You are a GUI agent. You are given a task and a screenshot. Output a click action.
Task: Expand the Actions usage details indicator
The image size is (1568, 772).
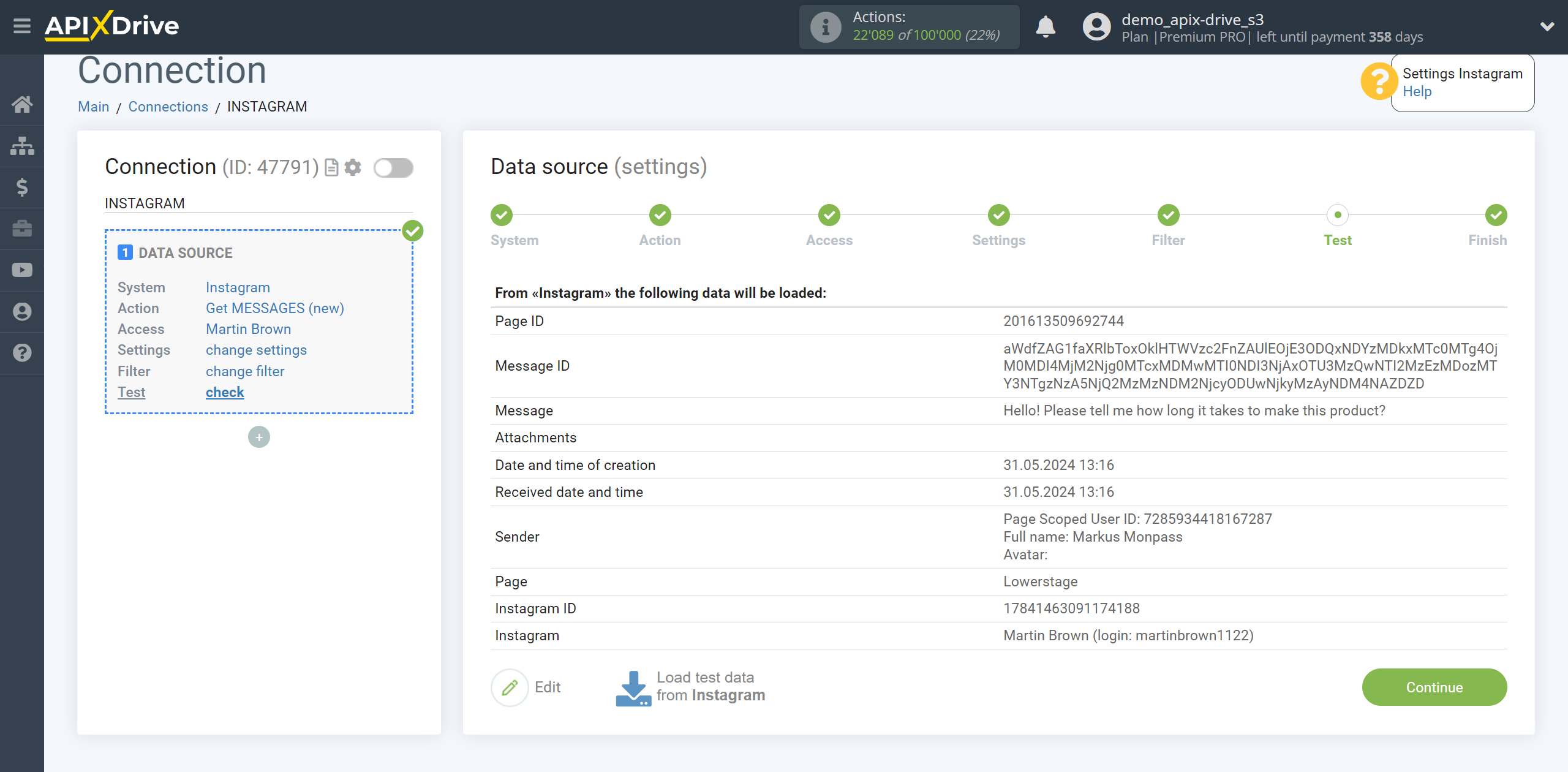click(824, 27)
